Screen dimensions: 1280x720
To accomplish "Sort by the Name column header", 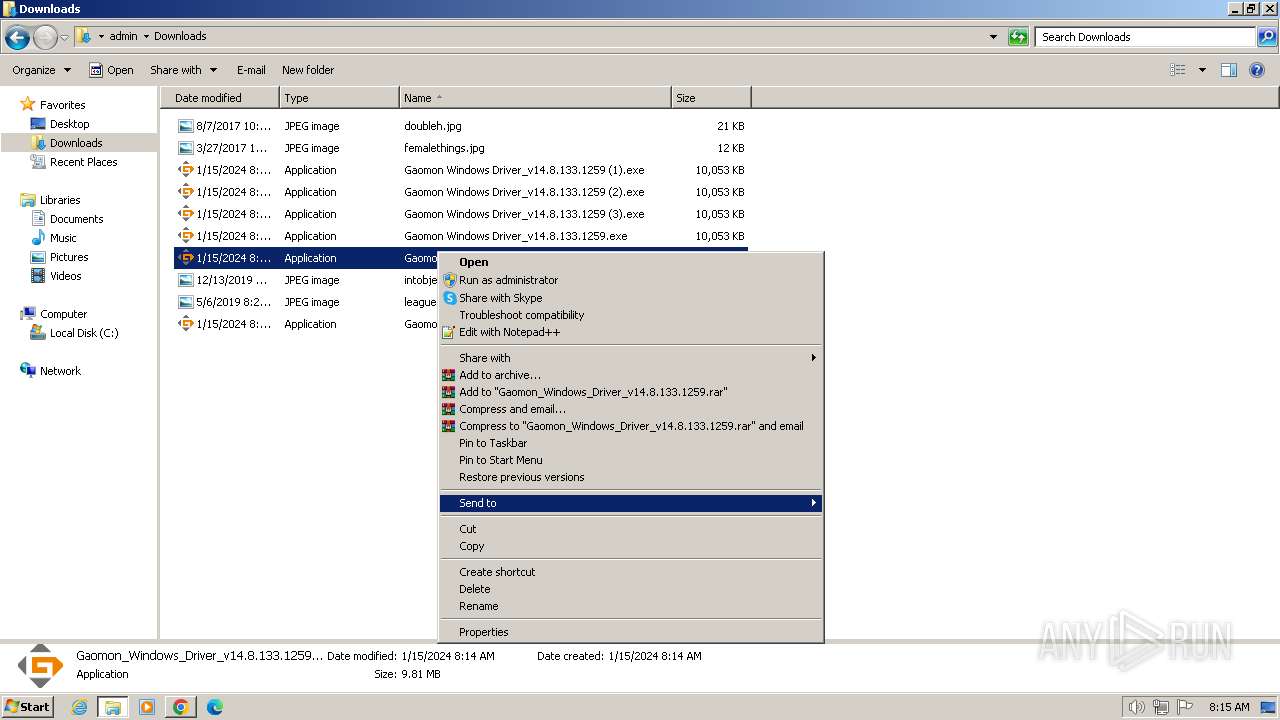I will (x=535, y=98).
